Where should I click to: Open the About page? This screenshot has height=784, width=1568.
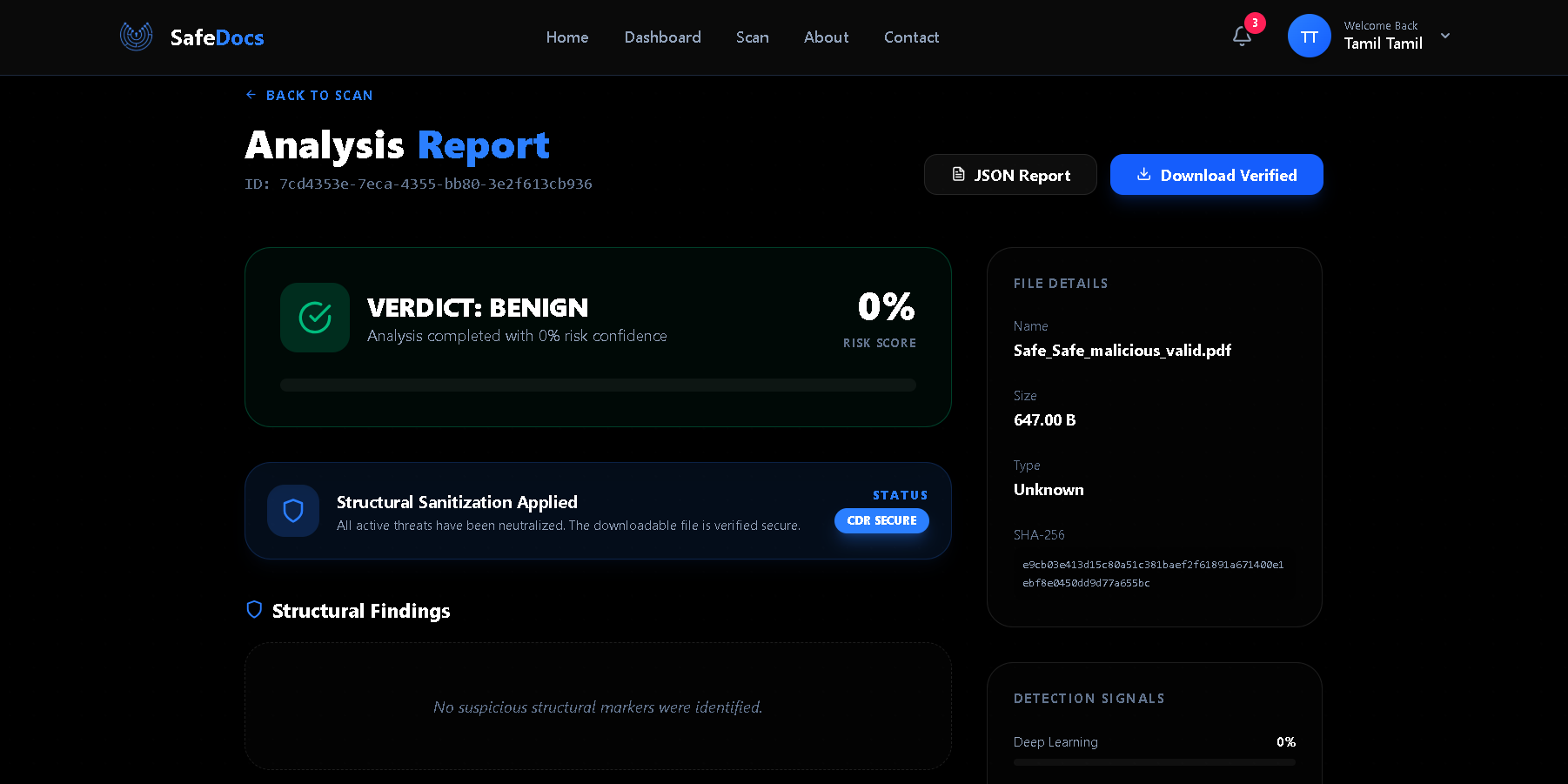click(x=827, y=37)
